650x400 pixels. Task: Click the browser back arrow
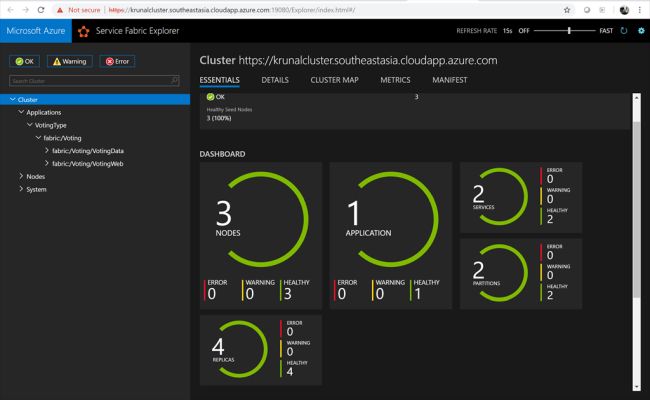coord(10,10)
